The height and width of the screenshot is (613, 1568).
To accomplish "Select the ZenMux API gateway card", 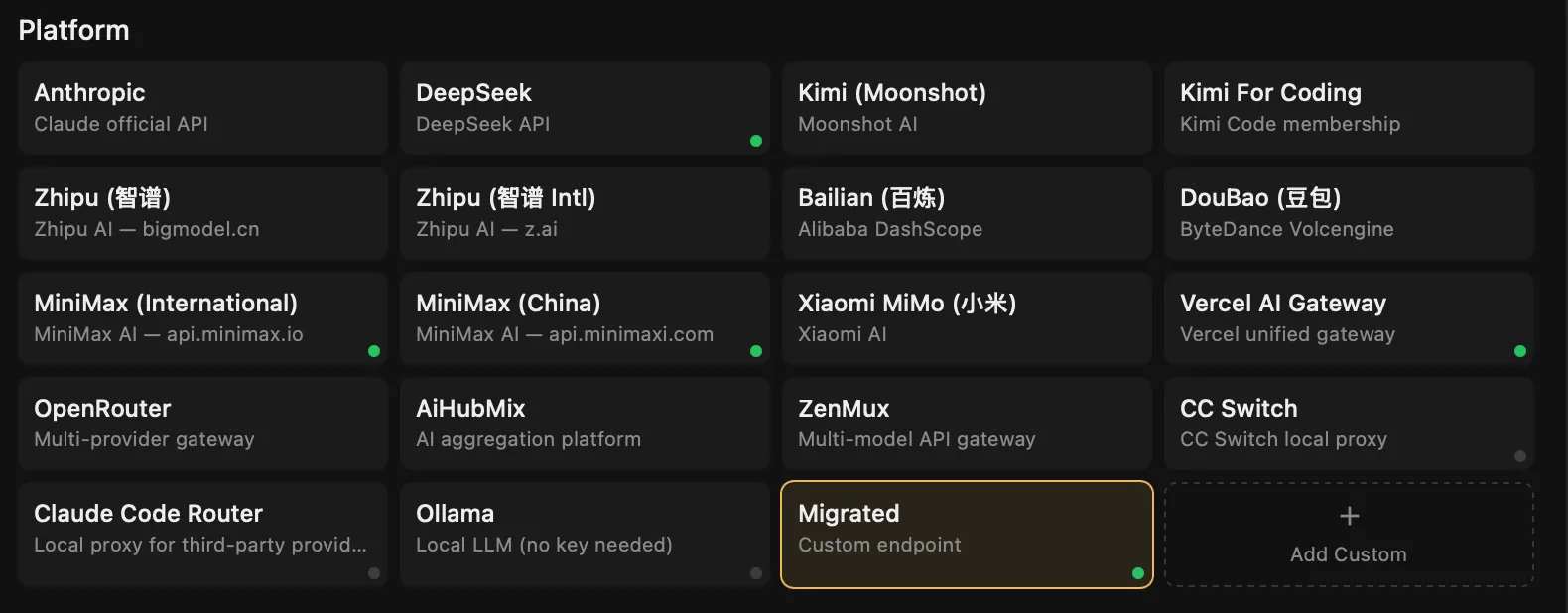I will (966, 423).
